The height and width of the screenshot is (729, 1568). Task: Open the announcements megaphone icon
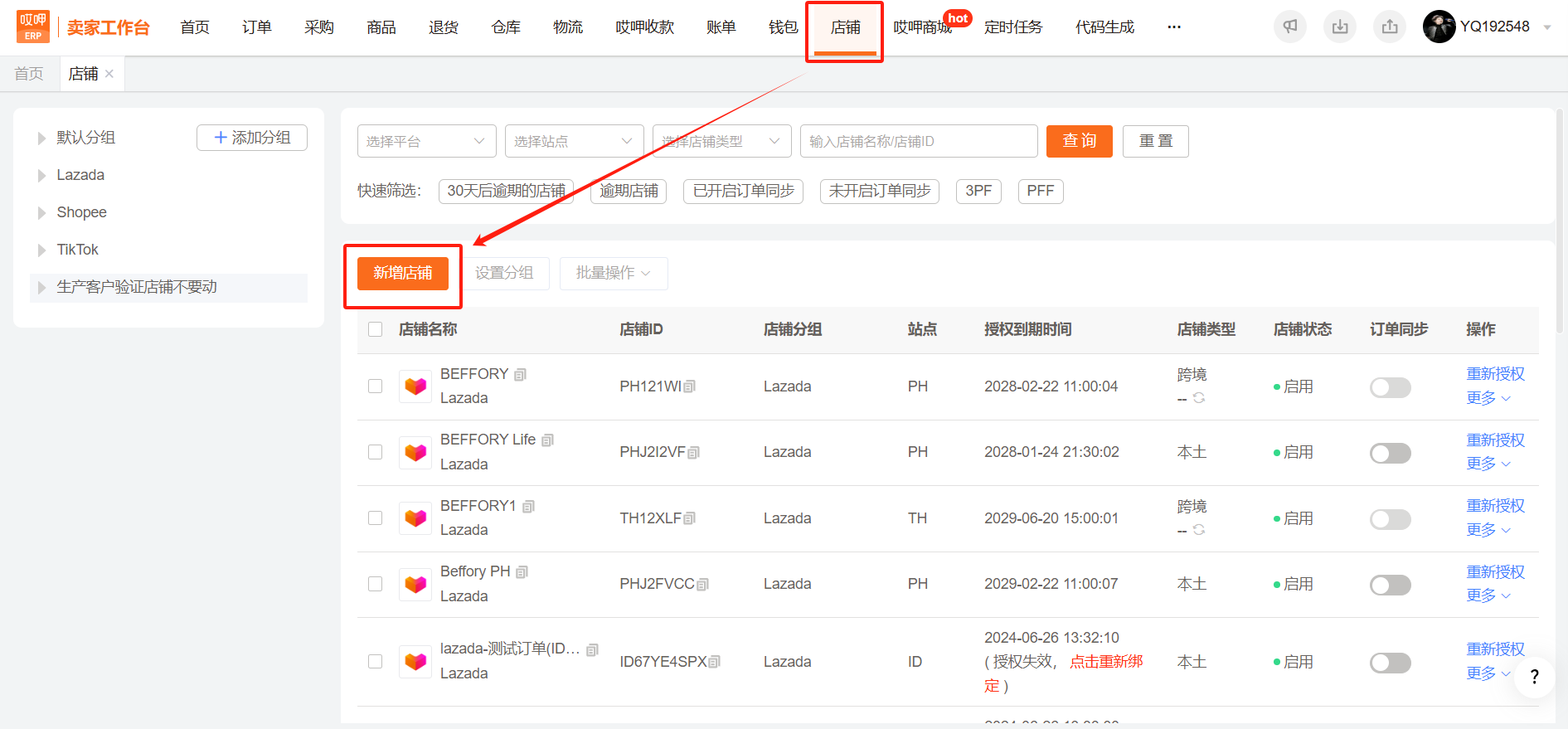pos(1290,27)
